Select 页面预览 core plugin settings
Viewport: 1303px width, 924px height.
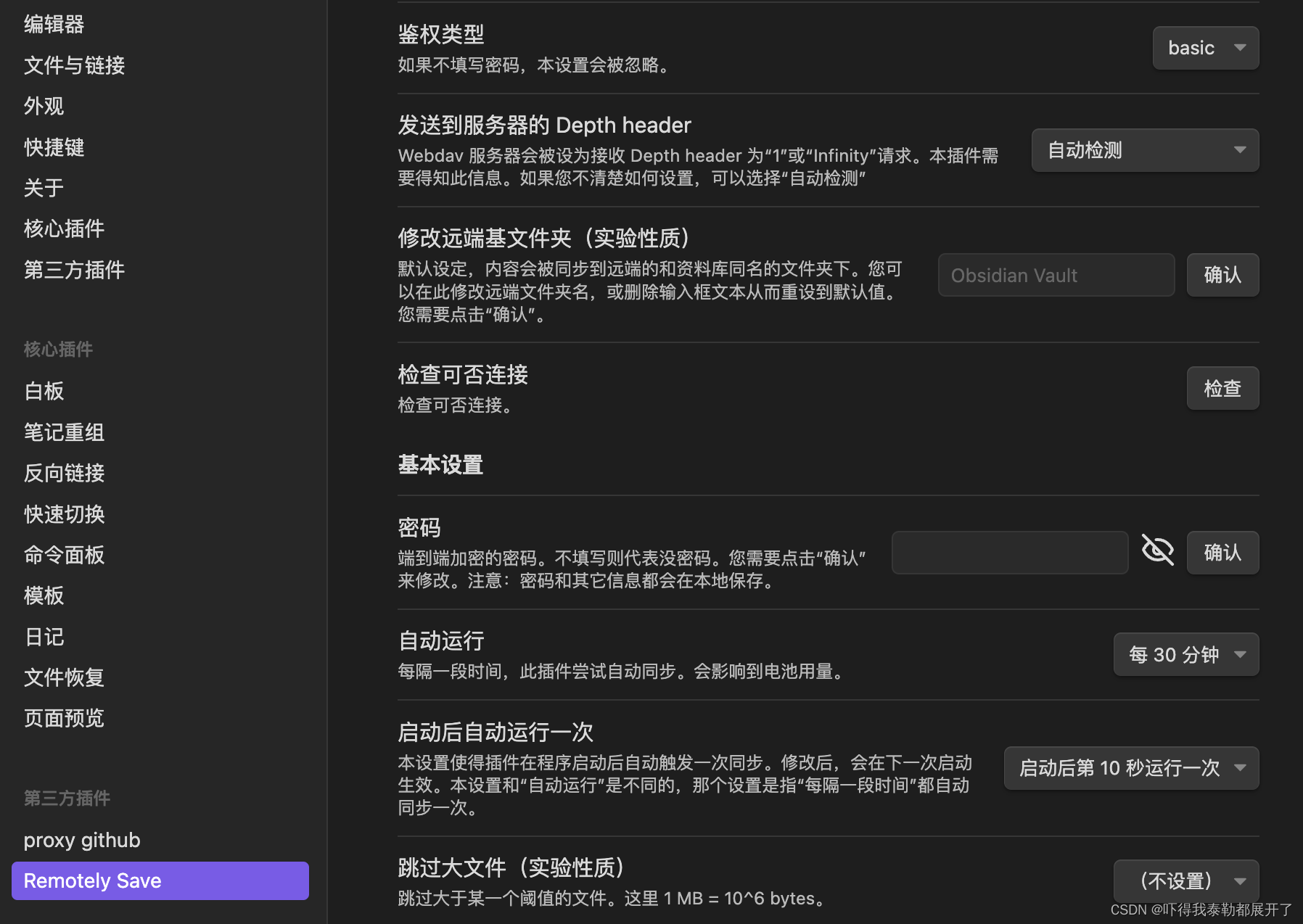[x=64, y=718]
